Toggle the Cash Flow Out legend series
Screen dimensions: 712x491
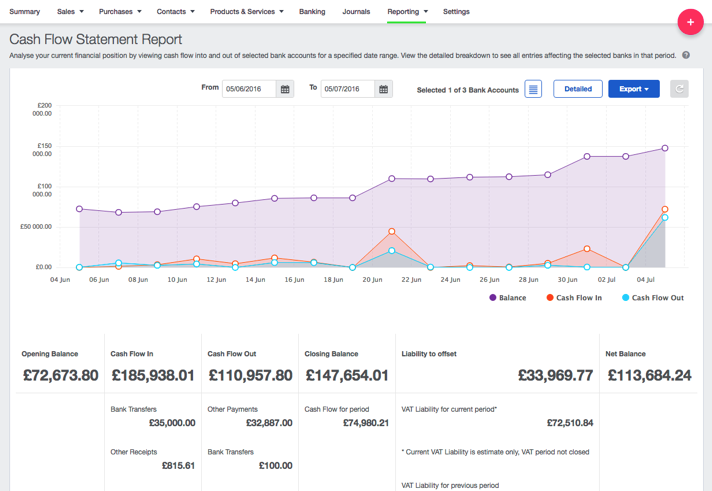tap(652, 298)
